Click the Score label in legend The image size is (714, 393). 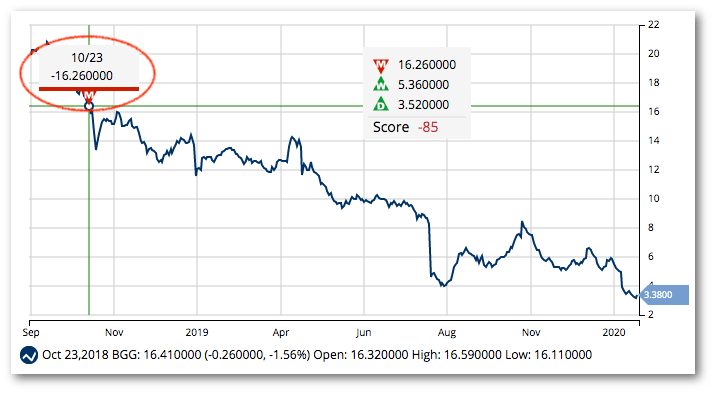[391, 127]
